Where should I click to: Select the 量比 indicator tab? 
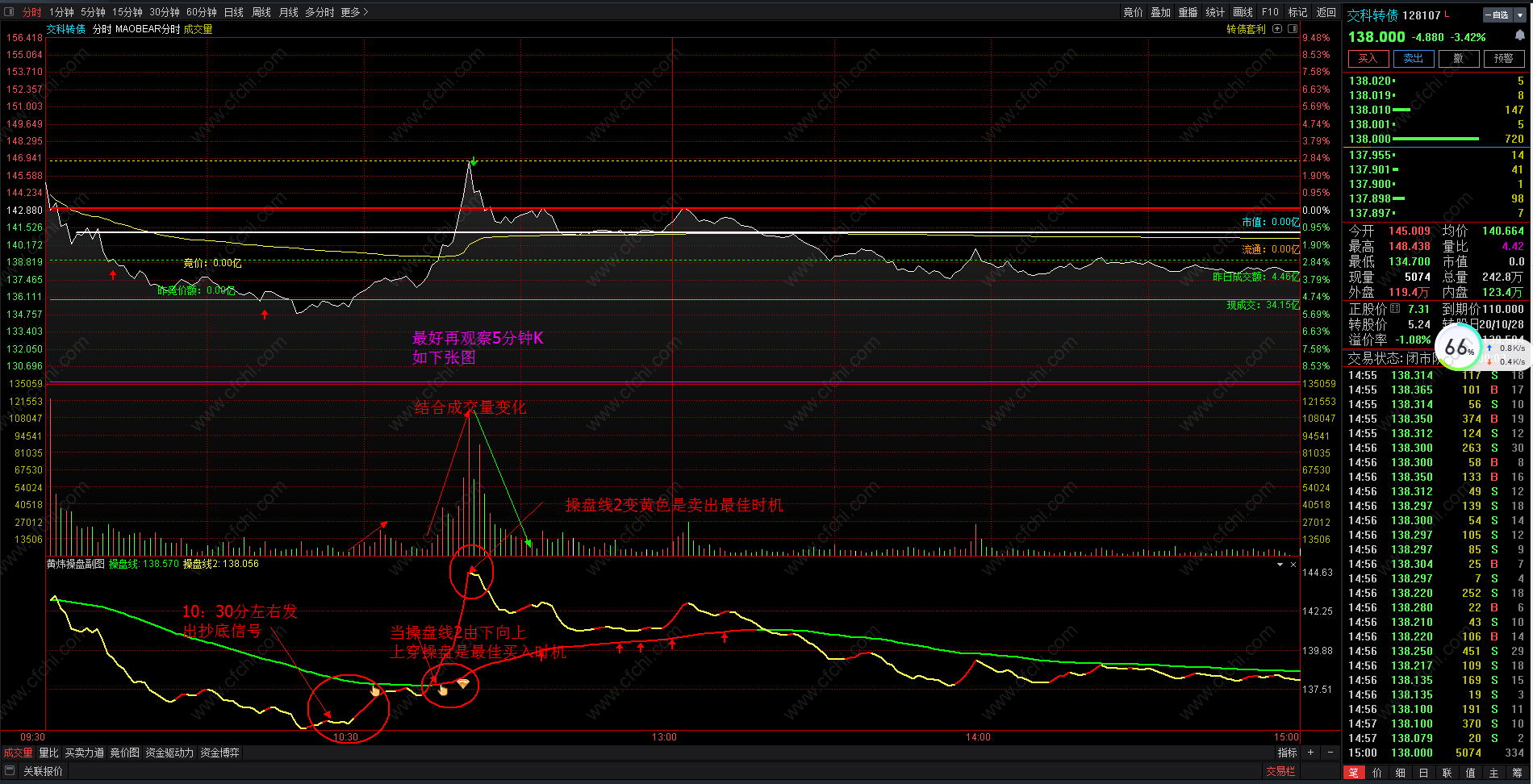pos(48,753)
